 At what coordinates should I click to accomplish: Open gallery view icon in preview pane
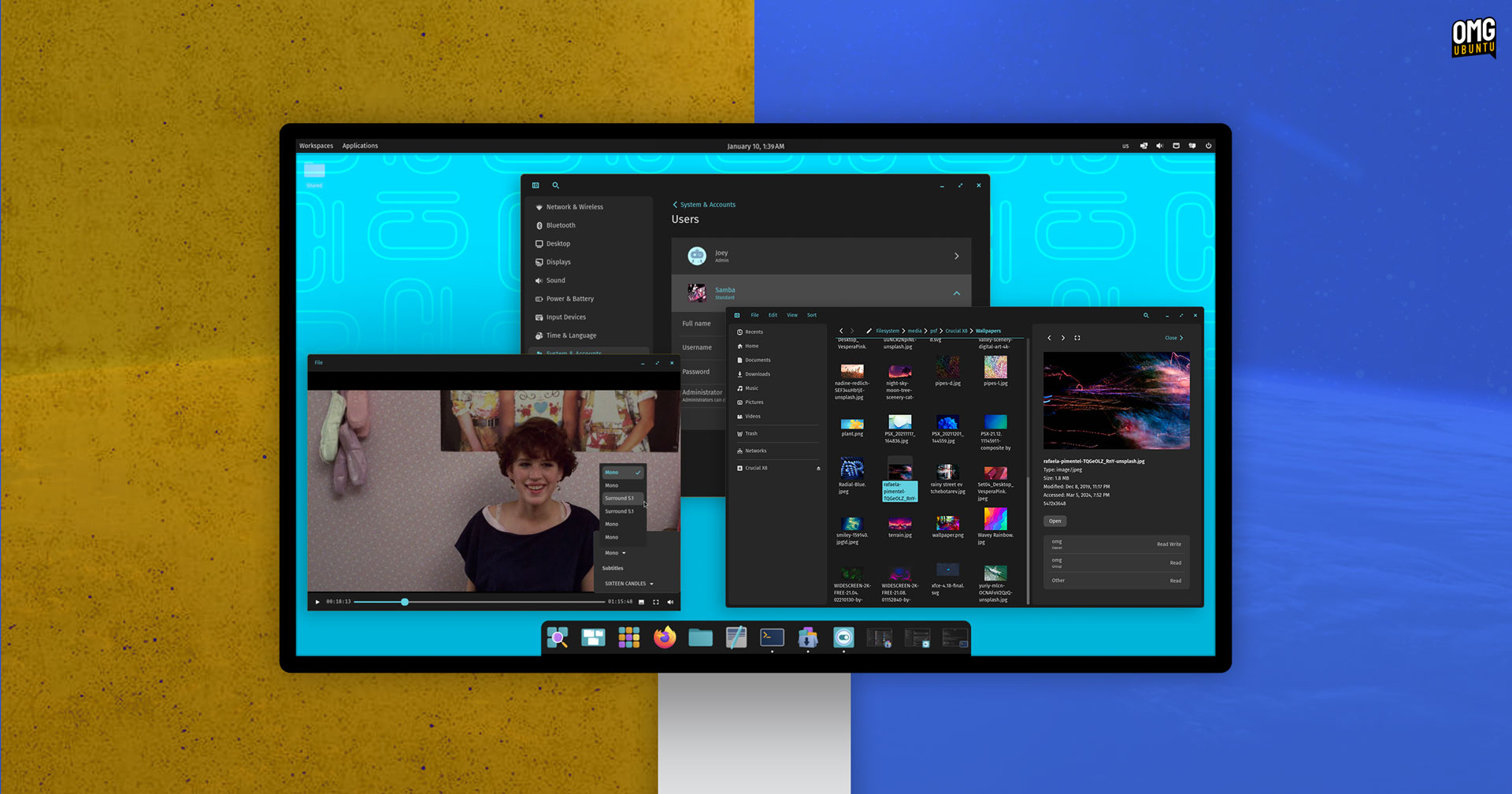[1077, 338]
